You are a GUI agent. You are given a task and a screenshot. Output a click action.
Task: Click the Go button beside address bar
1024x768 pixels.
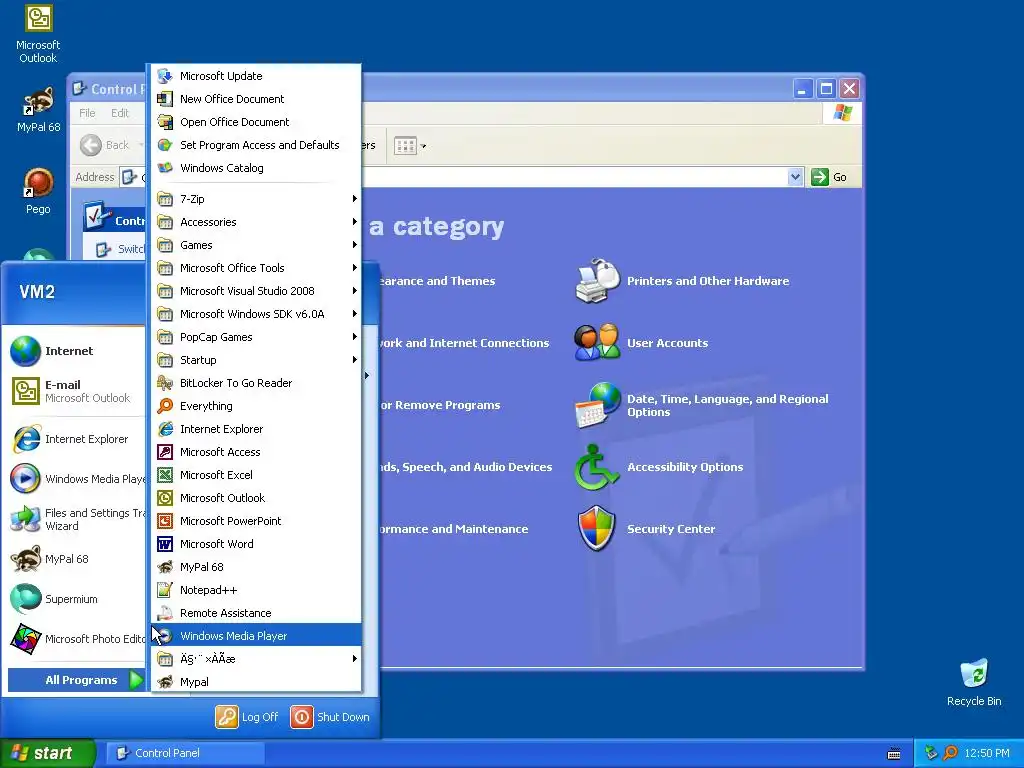coord(829,177)
